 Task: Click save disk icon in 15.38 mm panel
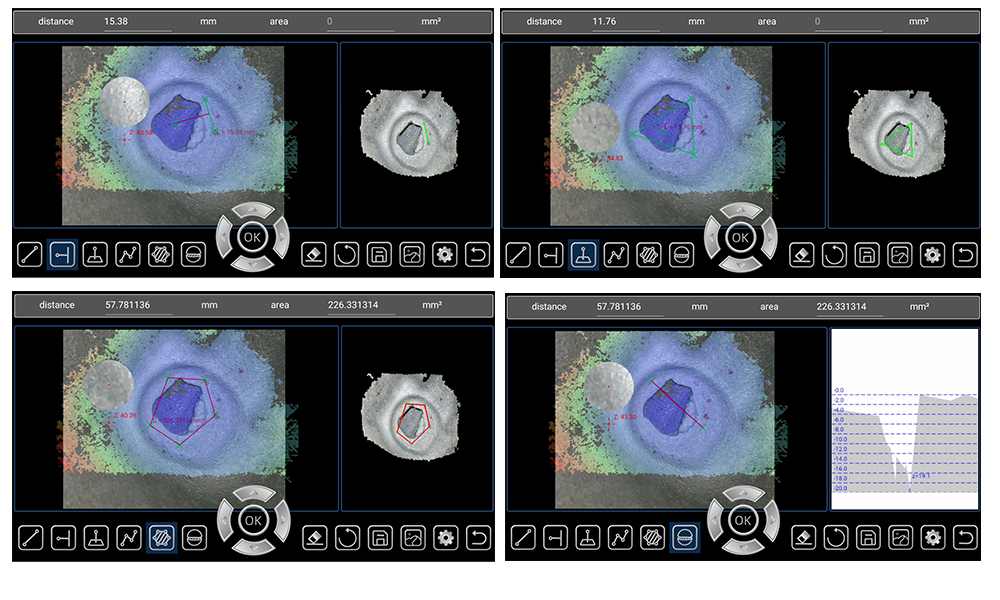(379, 255)
